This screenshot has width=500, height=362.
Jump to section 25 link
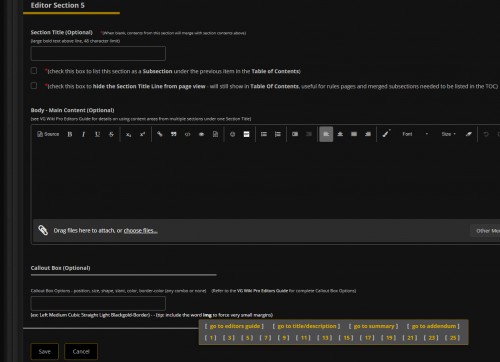[452, 338]
